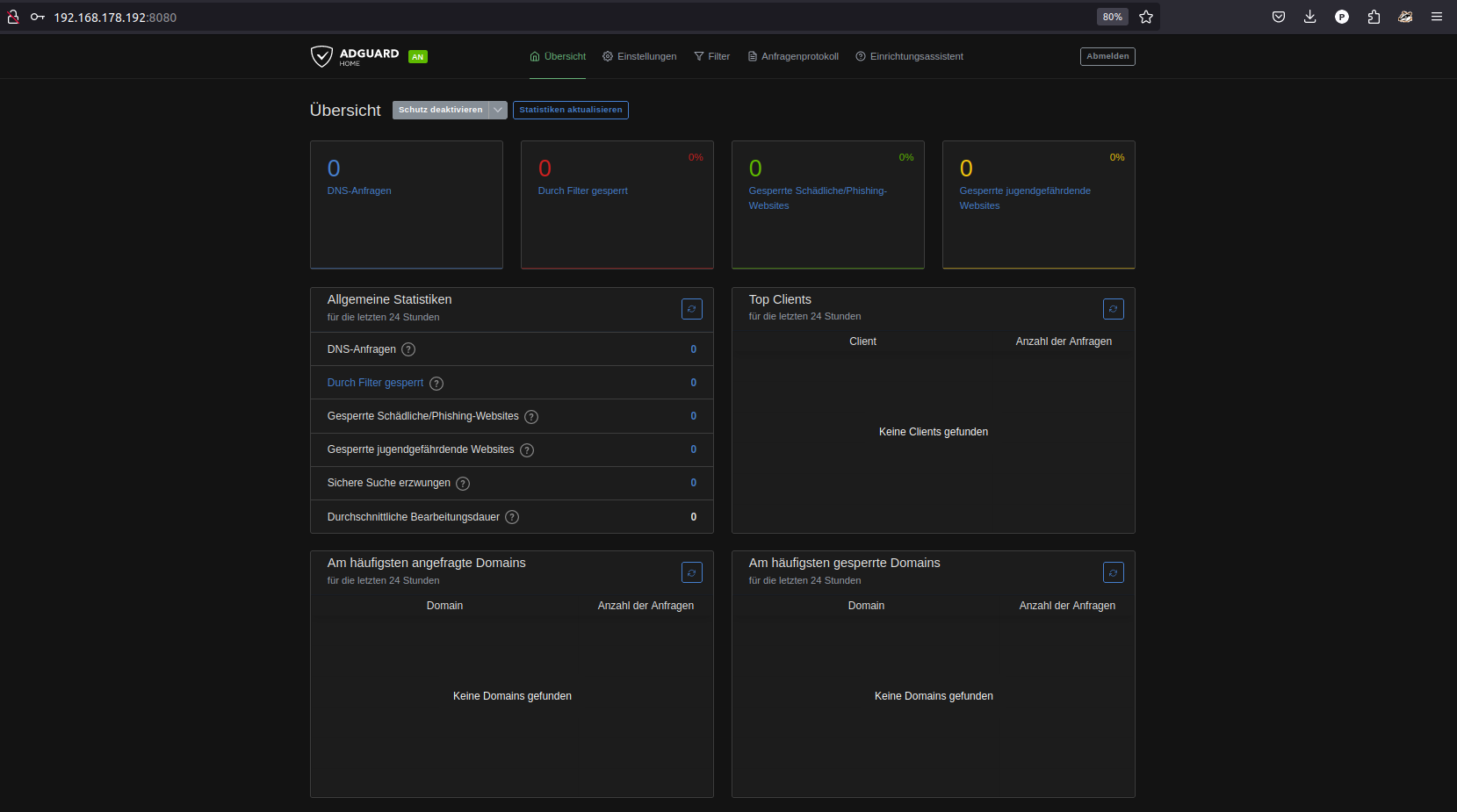The image size is (1457, 812).
Task: Click help icon next to DNS-Anfragen
Action: pos(408,349)
